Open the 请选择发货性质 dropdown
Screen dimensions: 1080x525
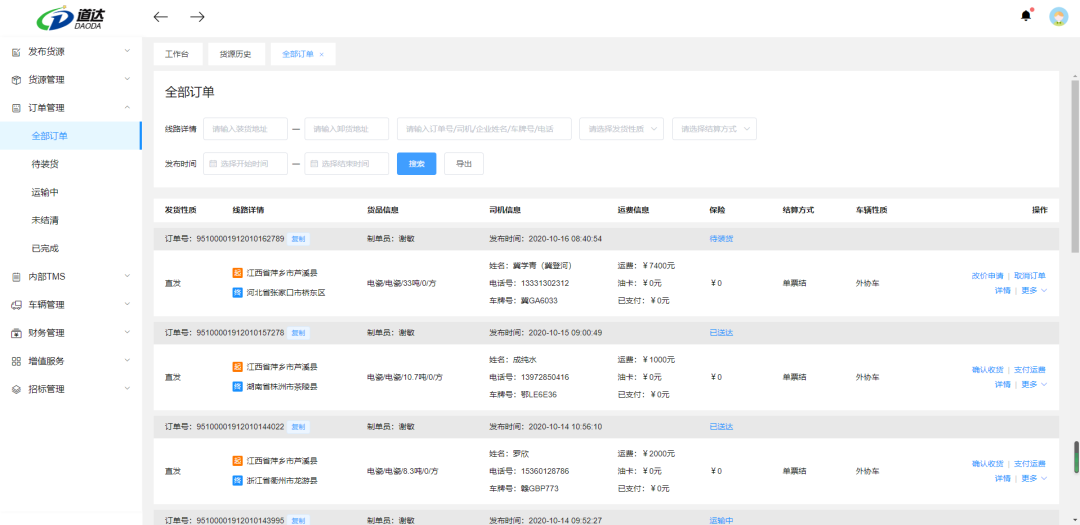coord(622,129)
